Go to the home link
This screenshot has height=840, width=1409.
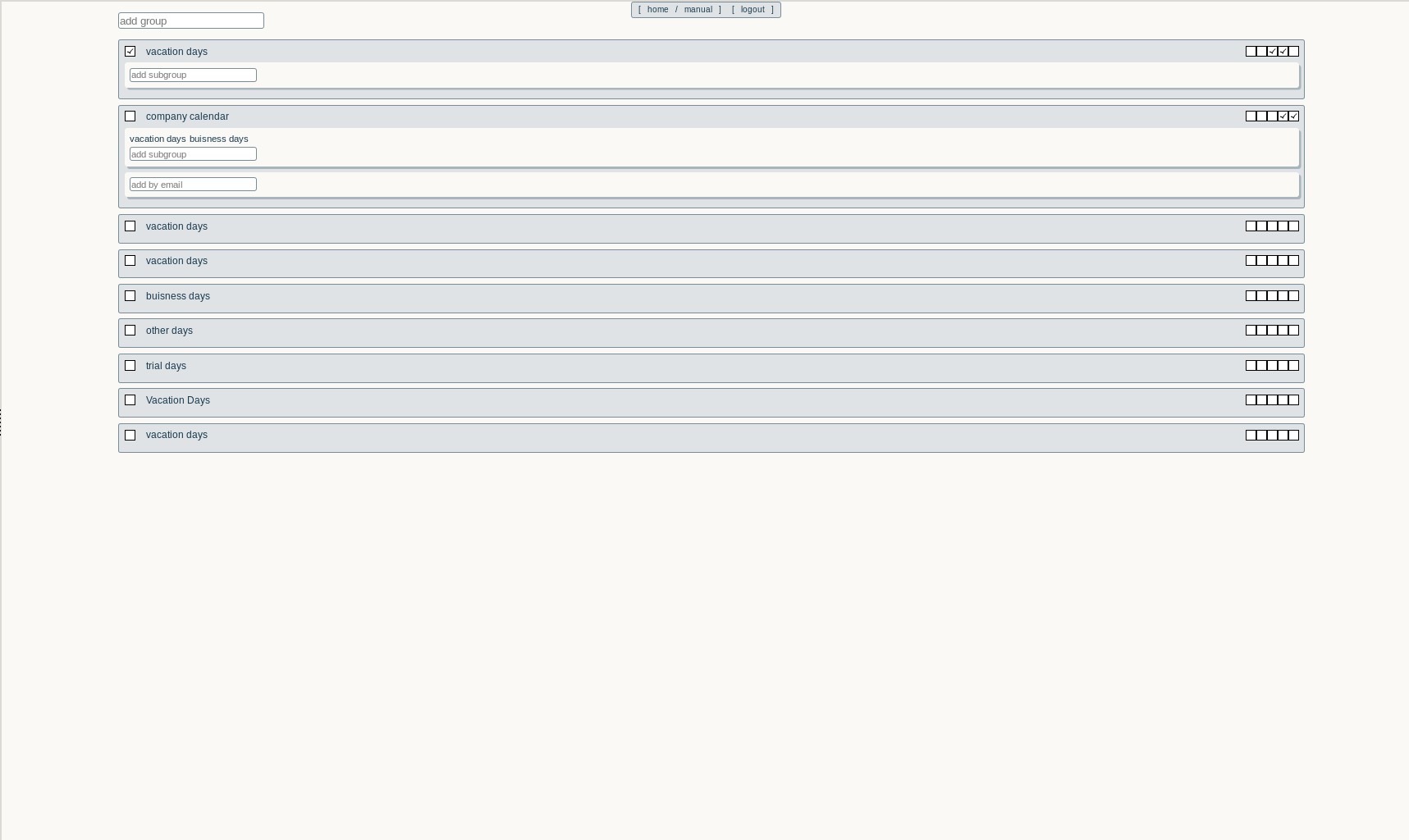tap(657, 10)
